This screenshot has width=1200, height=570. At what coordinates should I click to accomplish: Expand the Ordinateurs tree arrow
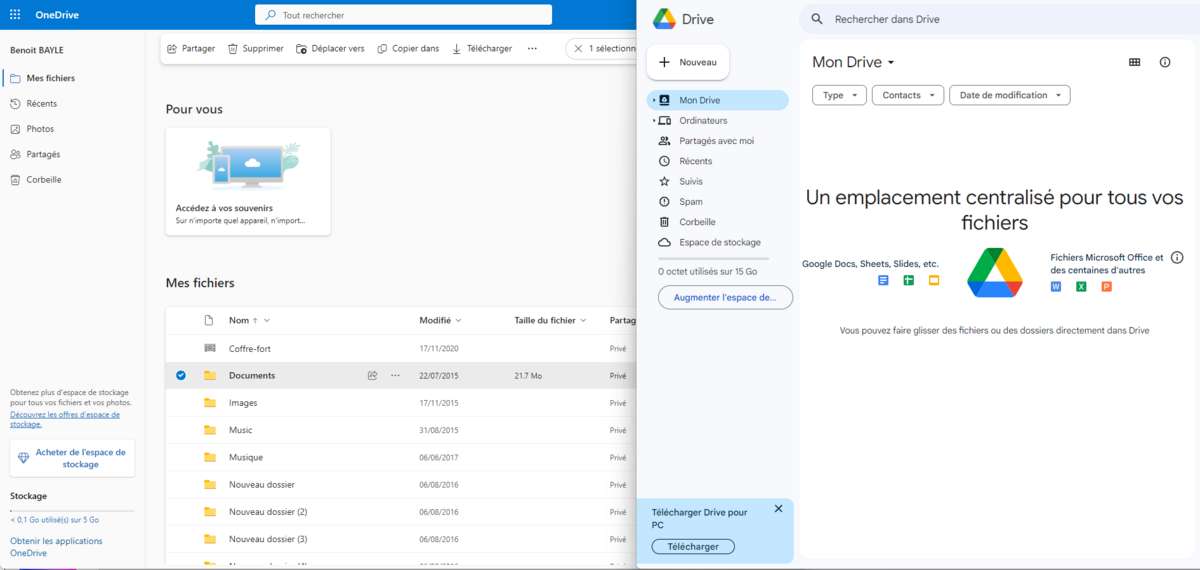(x=654, y=120)
